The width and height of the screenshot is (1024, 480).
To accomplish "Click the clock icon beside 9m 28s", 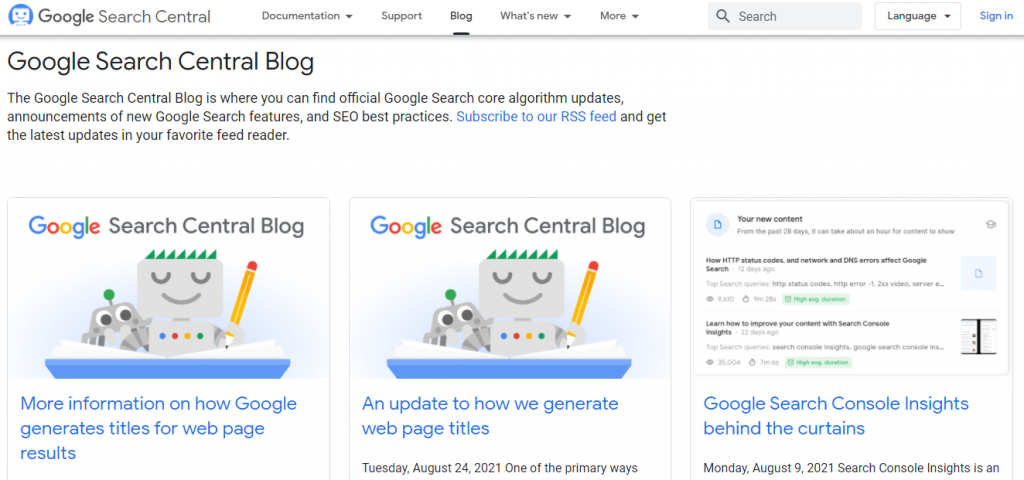I will tap(749, 299).
